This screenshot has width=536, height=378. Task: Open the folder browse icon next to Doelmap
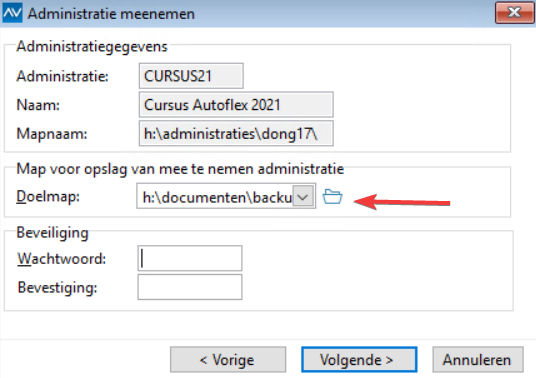click(332, 197)
